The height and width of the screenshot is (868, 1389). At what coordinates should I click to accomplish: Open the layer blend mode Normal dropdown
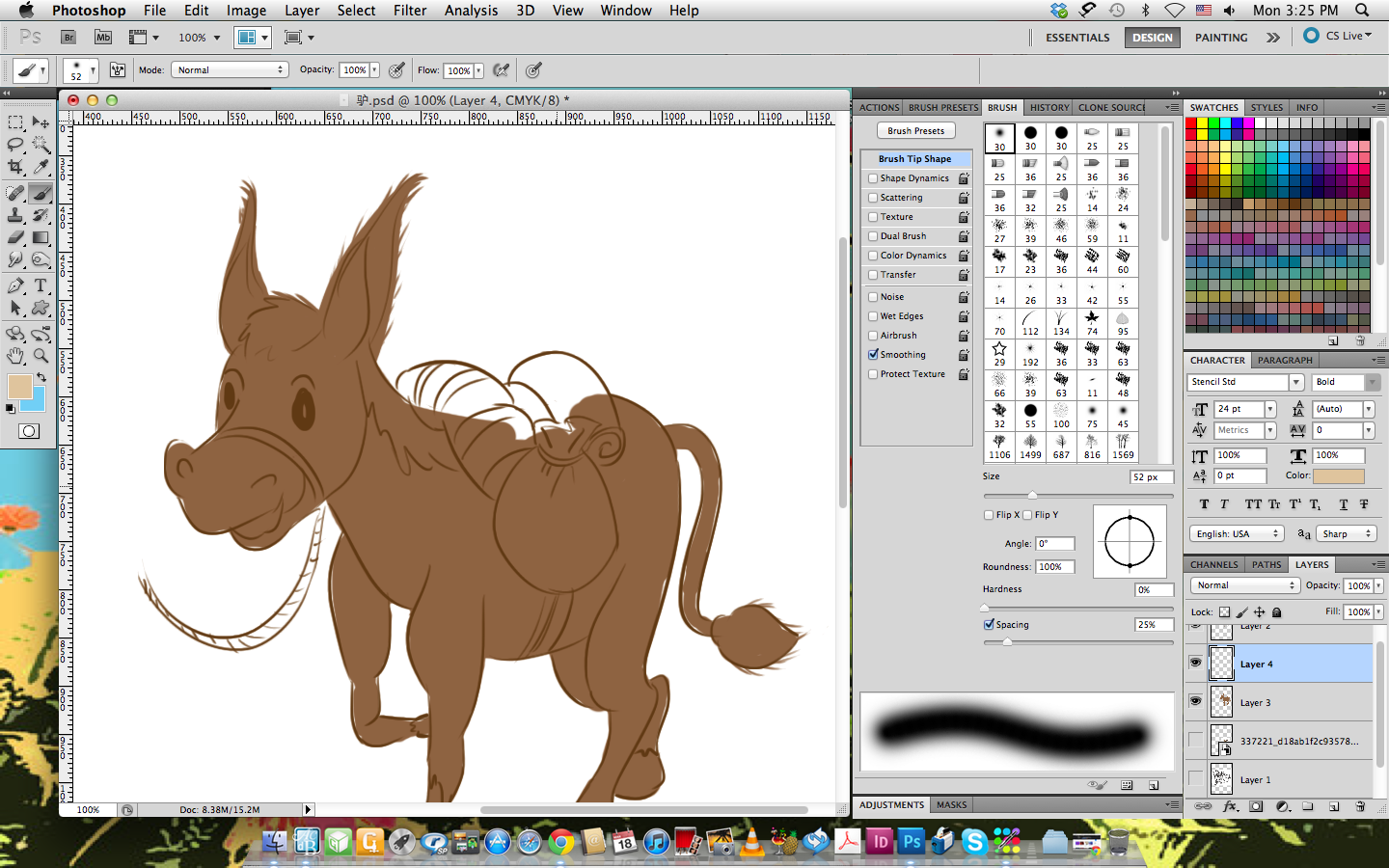(x=1244, y=585)
